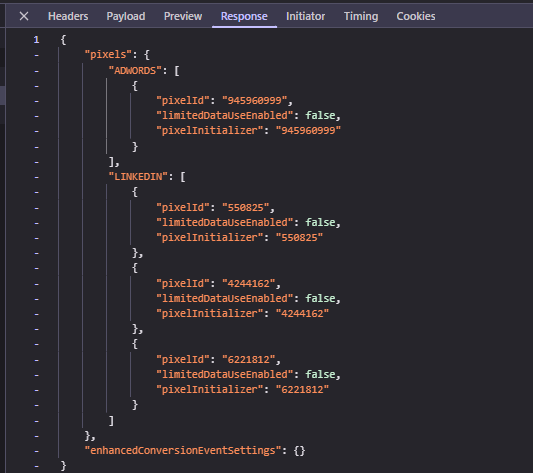Open the Cookies tab
The image size is (533, 473).
coord(416,16)
